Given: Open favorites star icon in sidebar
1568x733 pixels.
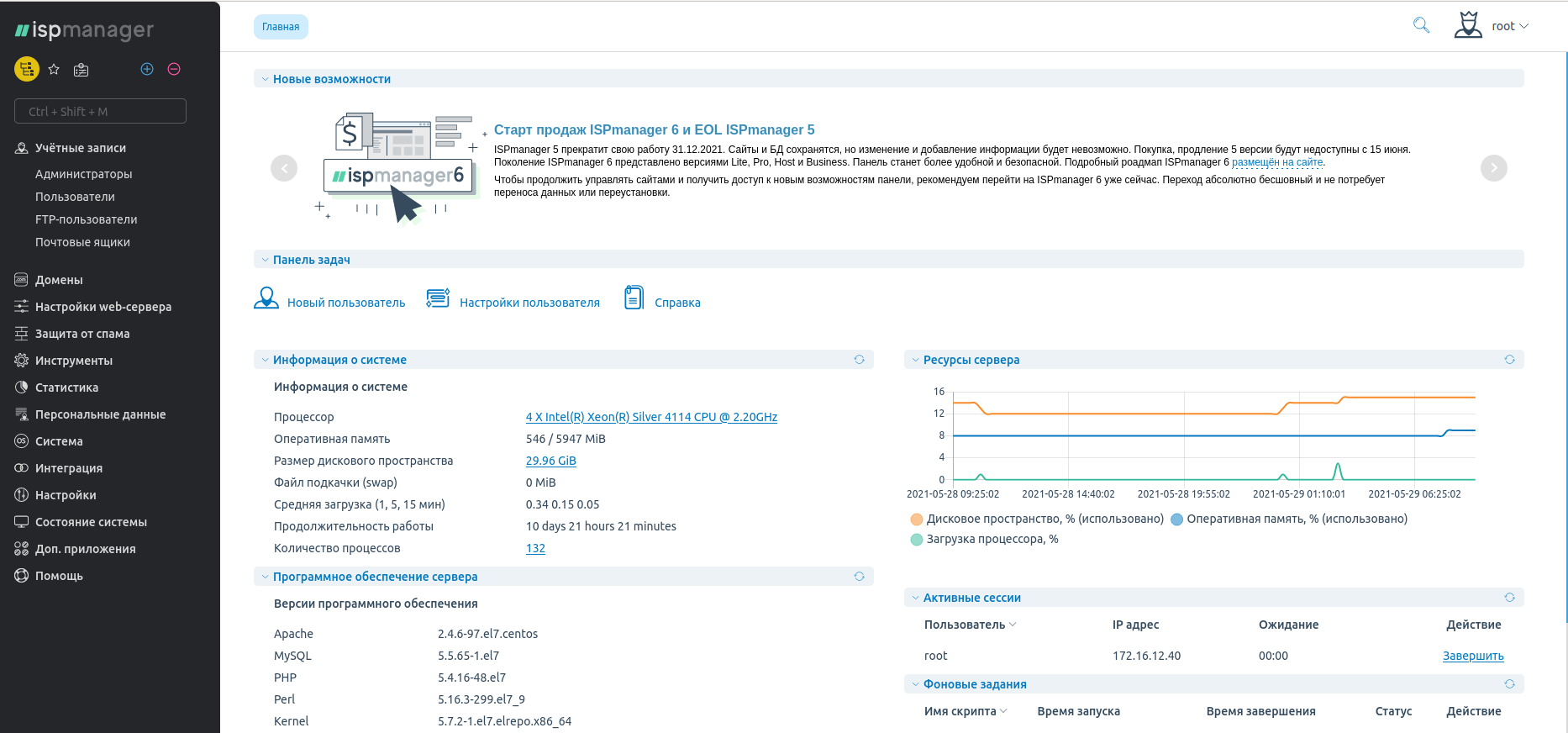Looking at the screenshot, I should click(x=54, y=70).
